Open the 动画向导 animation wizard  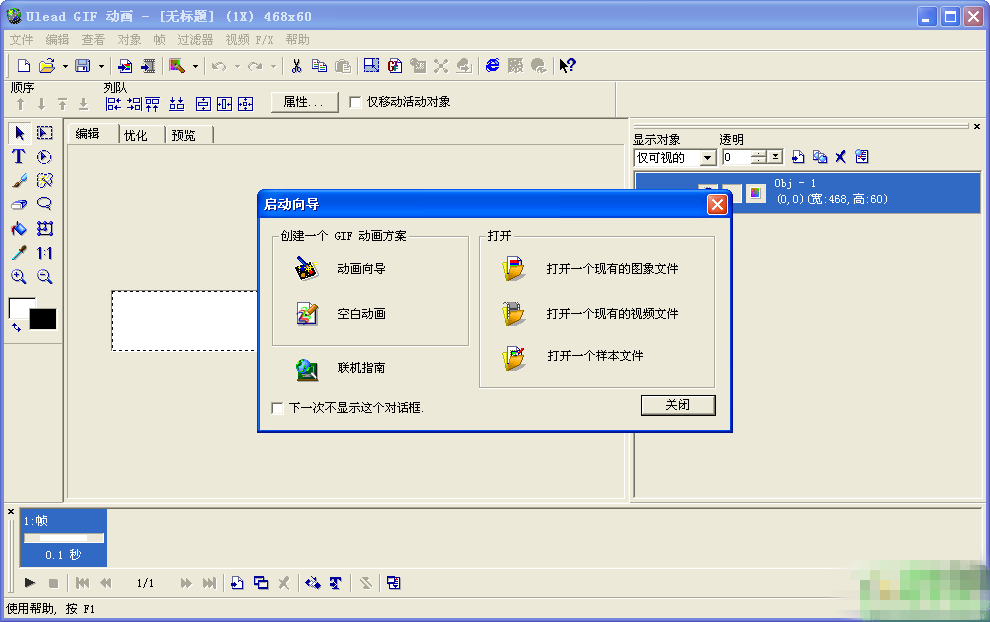pyautogui.click(x=360, y=269)
